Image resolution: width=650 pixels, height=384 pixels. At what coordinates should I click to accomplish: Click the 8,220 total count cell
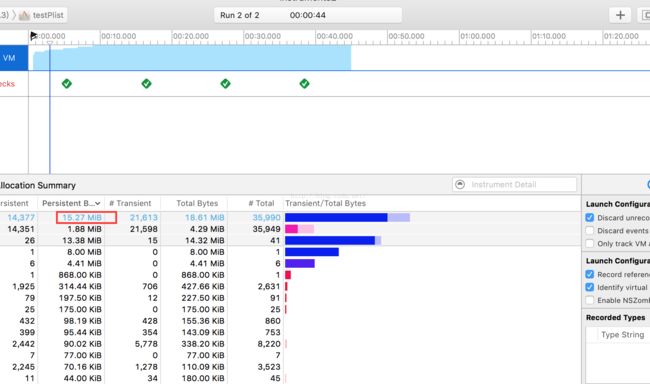(269, 344)
